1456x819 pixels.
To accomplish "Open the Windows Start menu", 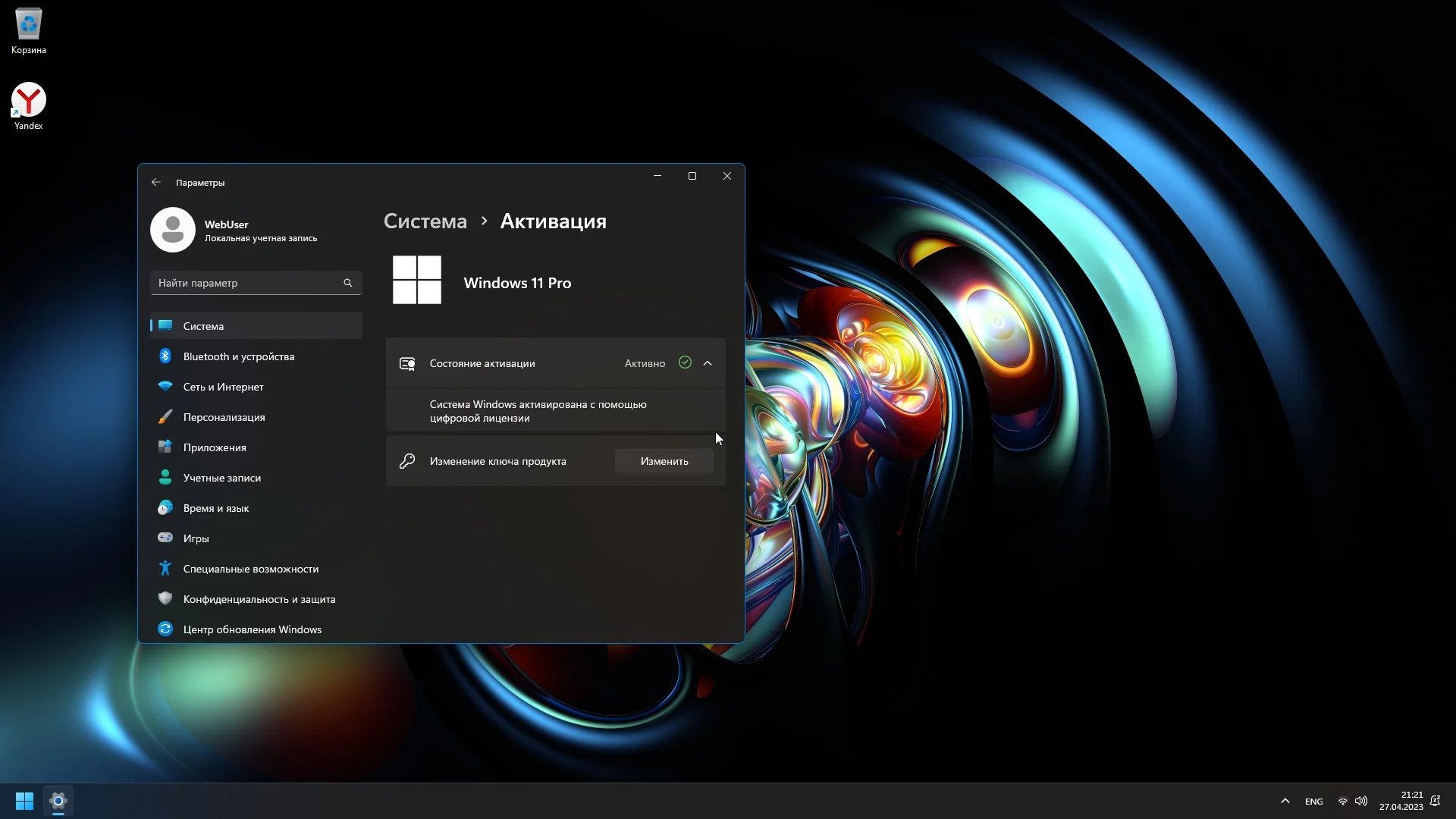I will pos(24,801).
